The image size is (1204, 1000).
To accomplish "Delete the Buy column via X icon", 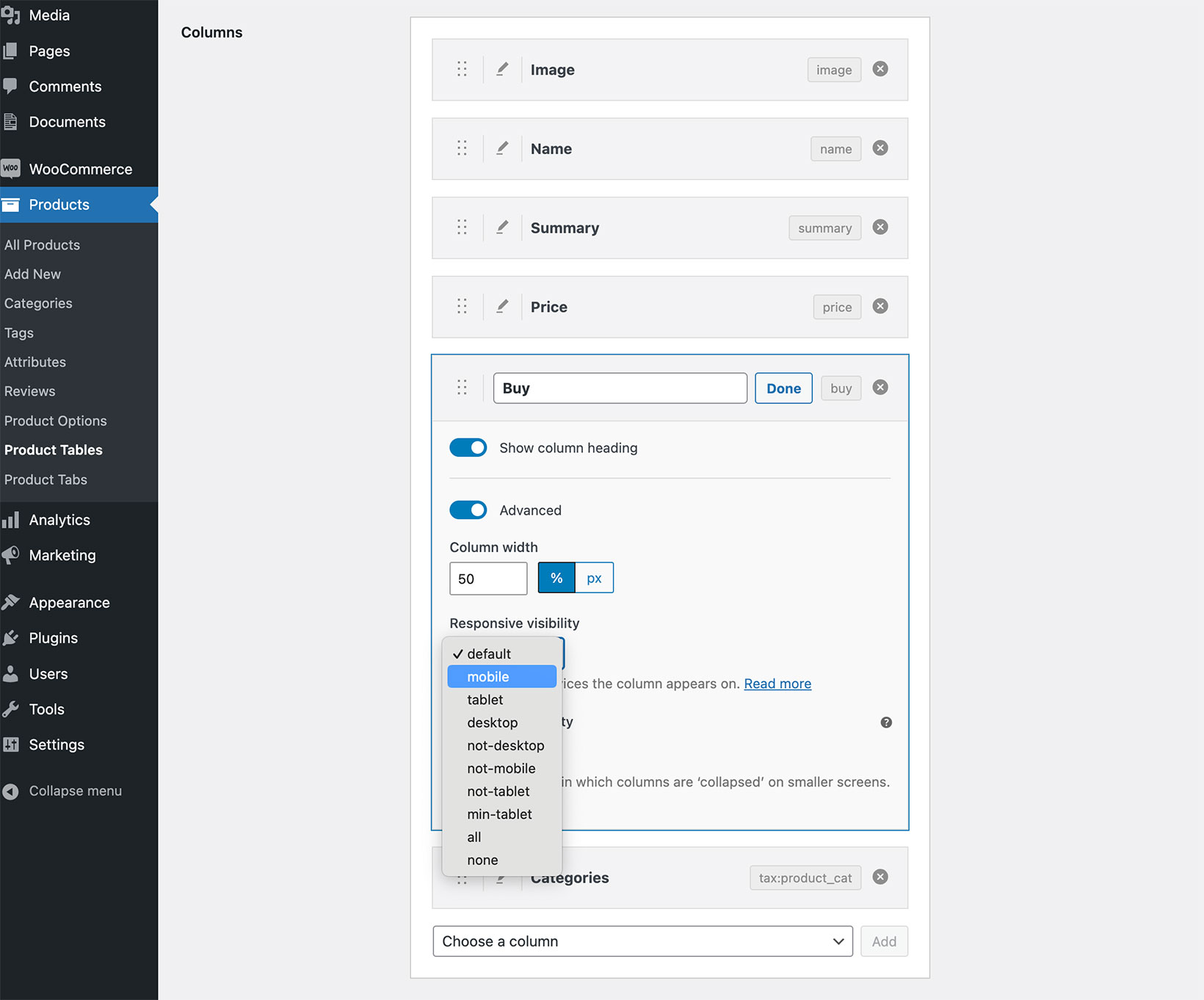I will [x=880, y=388].
